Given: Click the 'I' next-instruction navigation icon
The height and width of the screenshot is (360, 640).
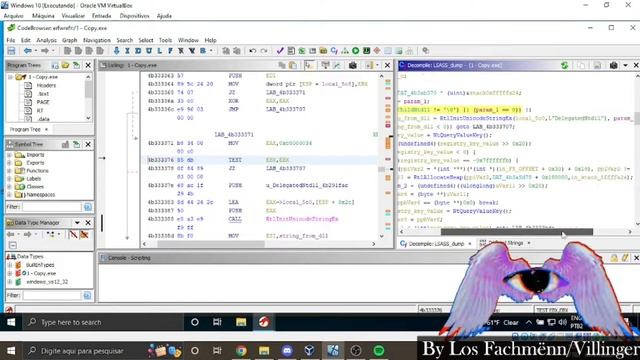Looking at the screenshot, I should pos(127,51).
